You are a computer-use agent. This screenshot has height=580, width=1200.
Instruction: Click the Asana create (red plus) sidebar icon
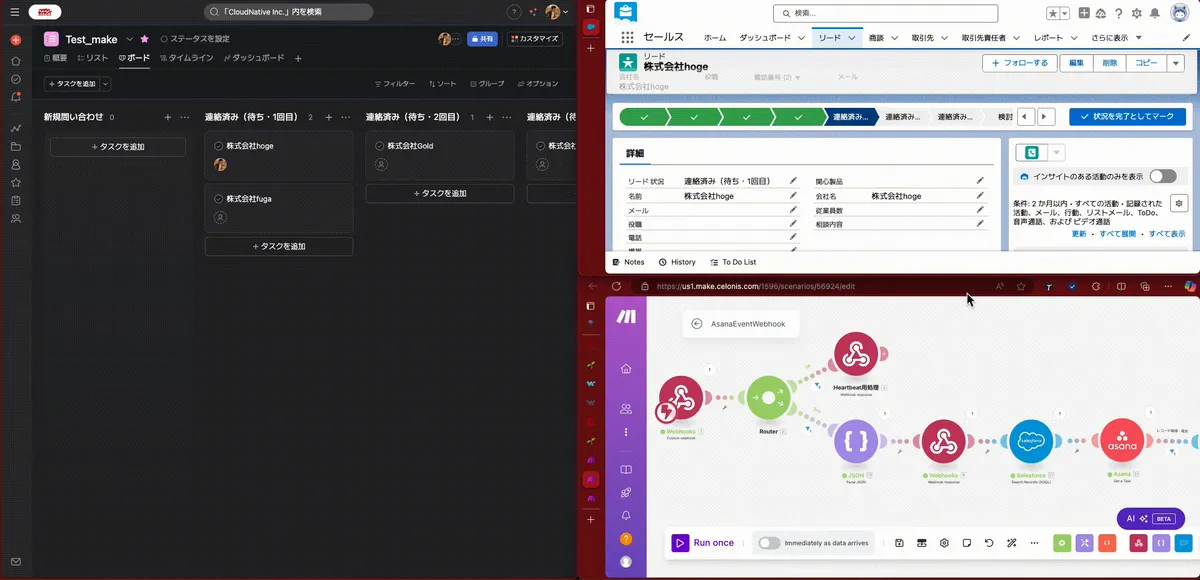pos(16,40)
